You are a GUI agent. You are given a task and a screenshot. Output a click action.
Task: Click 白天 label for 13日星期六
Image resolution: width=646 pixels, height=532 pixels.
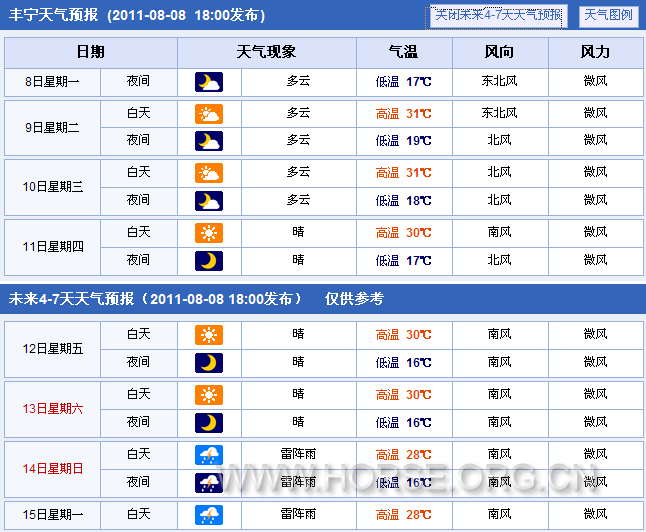coord(138,394)
